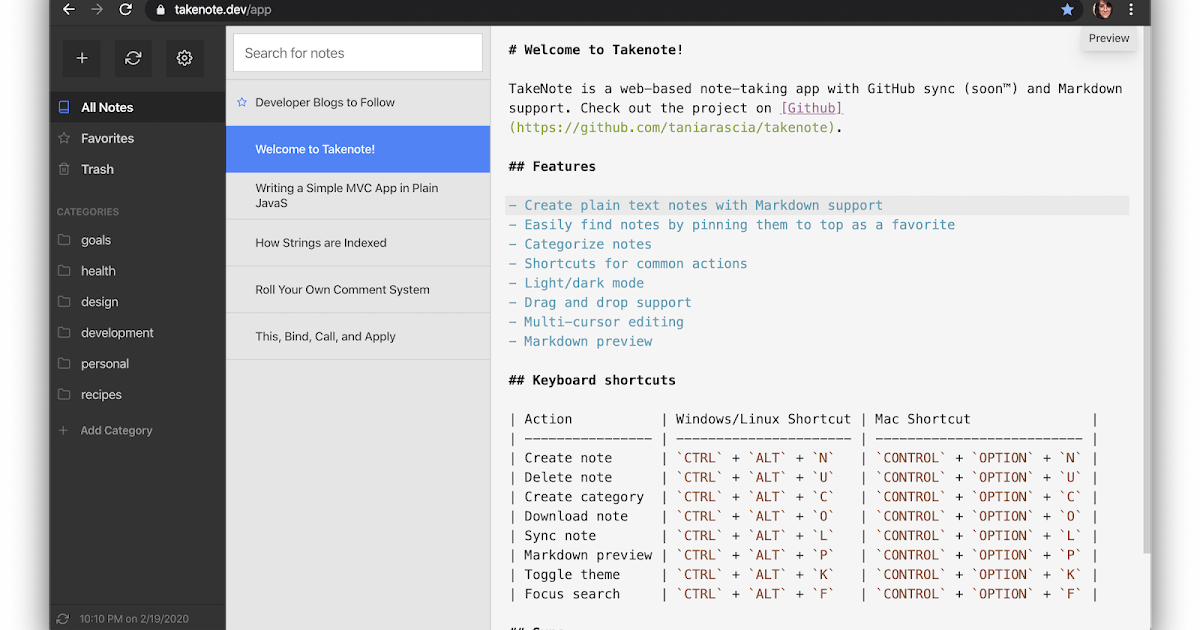This screenshot has height=630, width=1200.
Task: Click the sync notes icon in the sidebar
Action: (133, 58)
